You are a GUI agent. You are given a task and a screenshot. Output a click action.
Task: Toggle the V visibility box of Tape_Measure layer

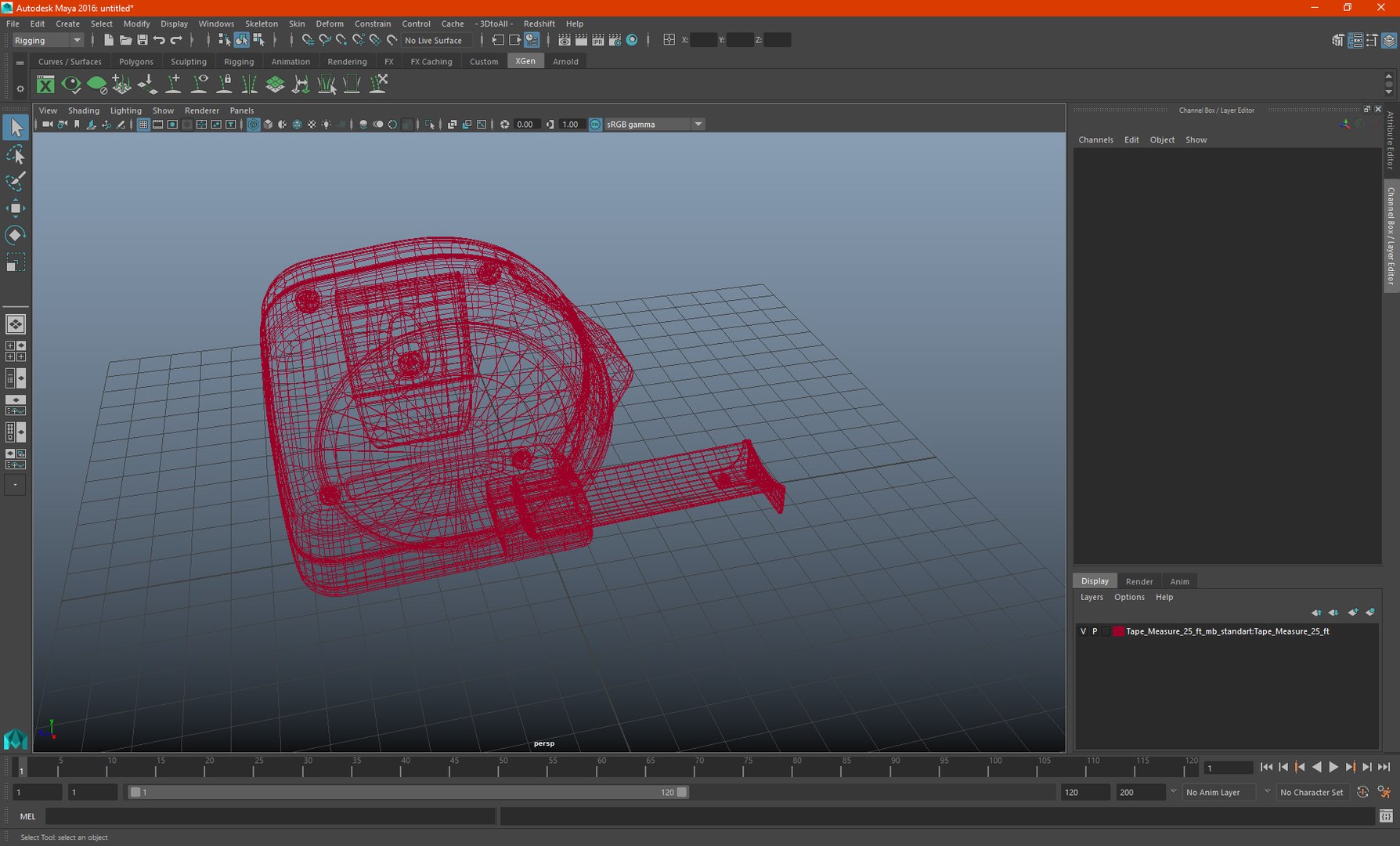(1083, 631)
